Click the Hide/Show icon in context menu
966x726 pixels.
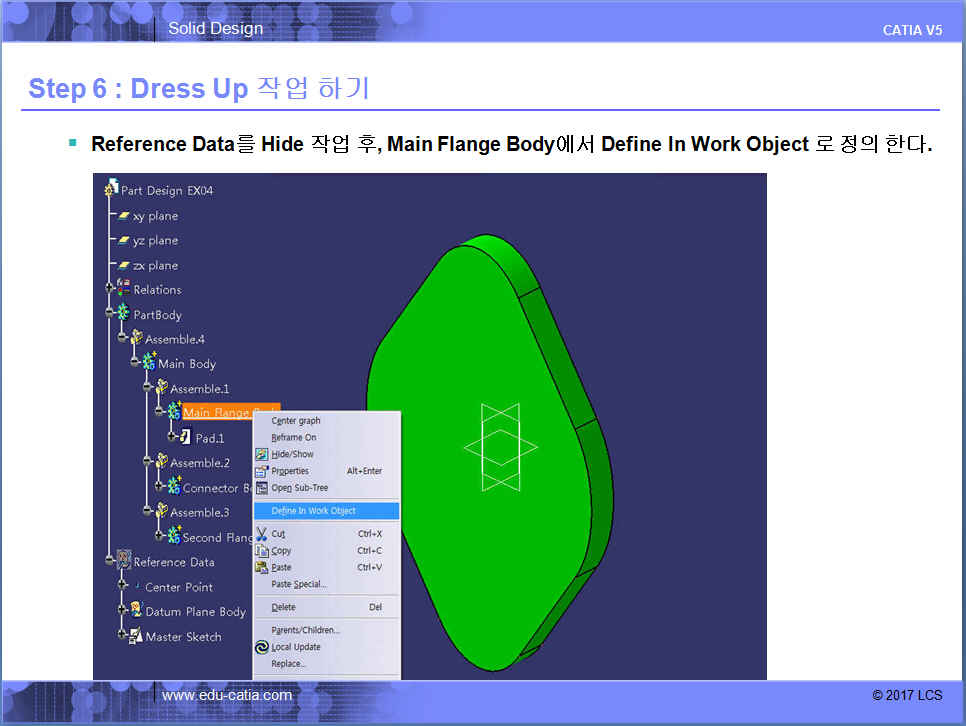point(262,454)
